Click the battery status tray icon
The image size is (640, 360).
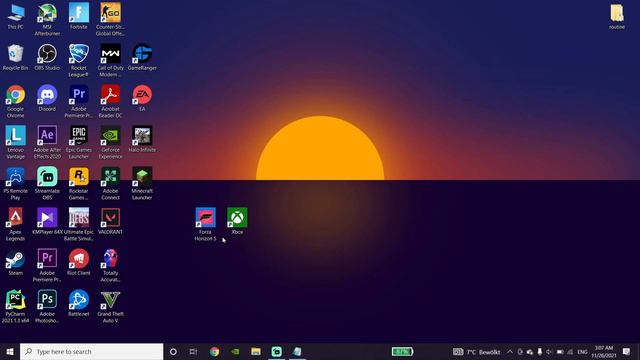[560, 352]
